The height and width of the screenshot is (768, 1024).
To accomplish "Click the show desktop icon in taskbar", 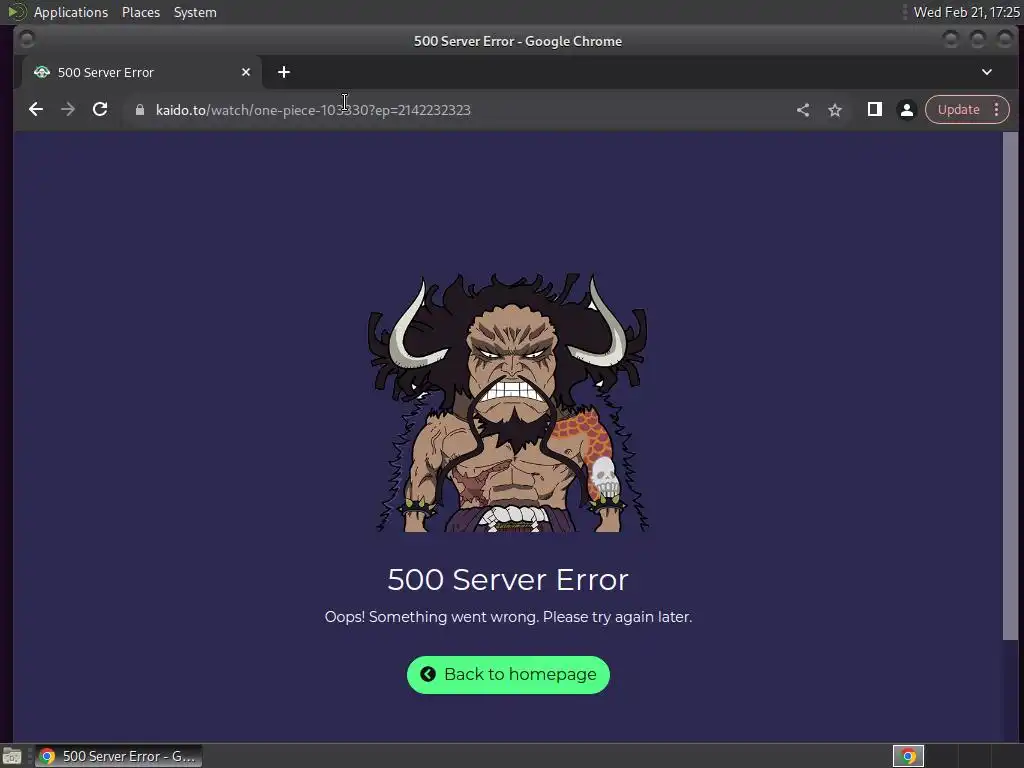I will point(12,756).
